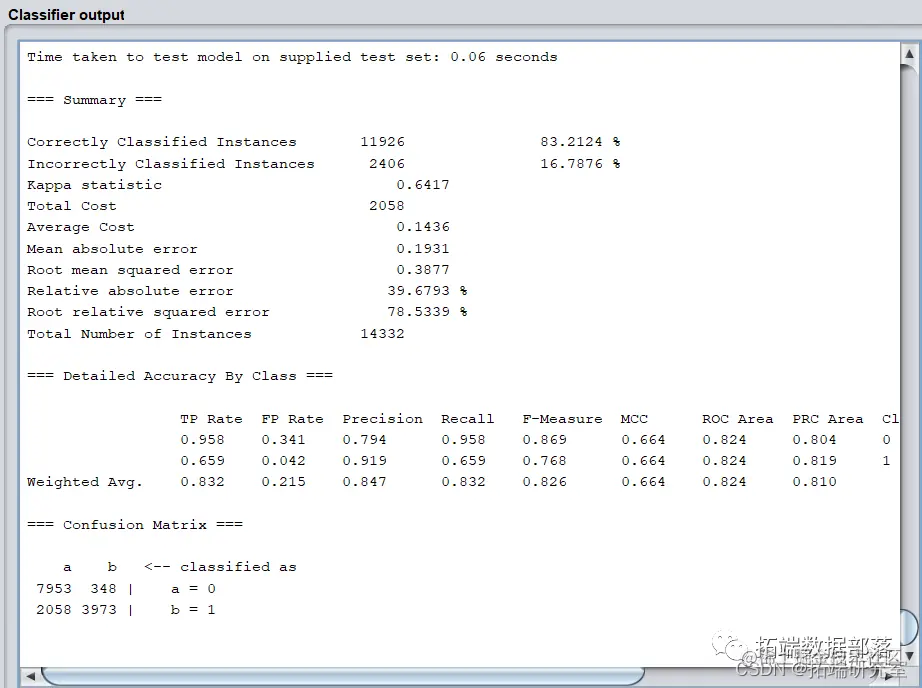
Task: Click the FP Rate value 0.341
Action: click(x=283, y=440)
